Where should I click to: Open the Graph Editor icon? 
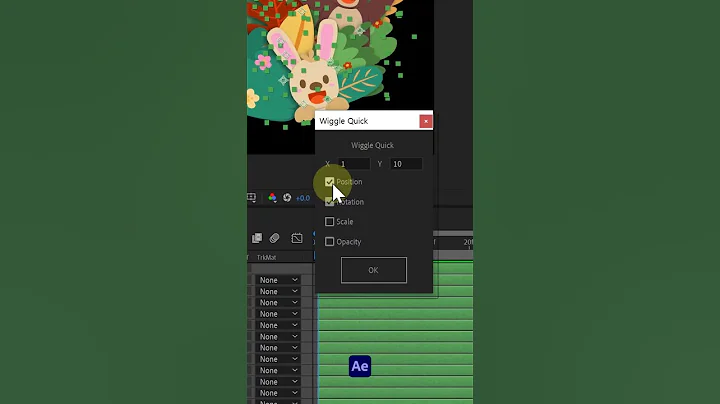click(297, 238)
